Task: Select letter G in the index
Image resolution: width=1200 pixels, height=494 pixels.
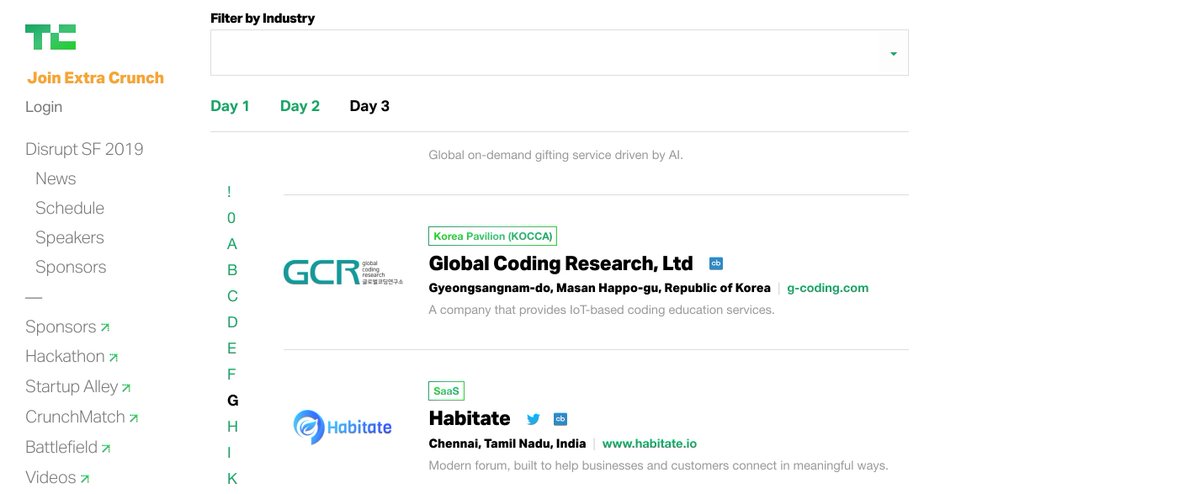Action: click(233, 400)
